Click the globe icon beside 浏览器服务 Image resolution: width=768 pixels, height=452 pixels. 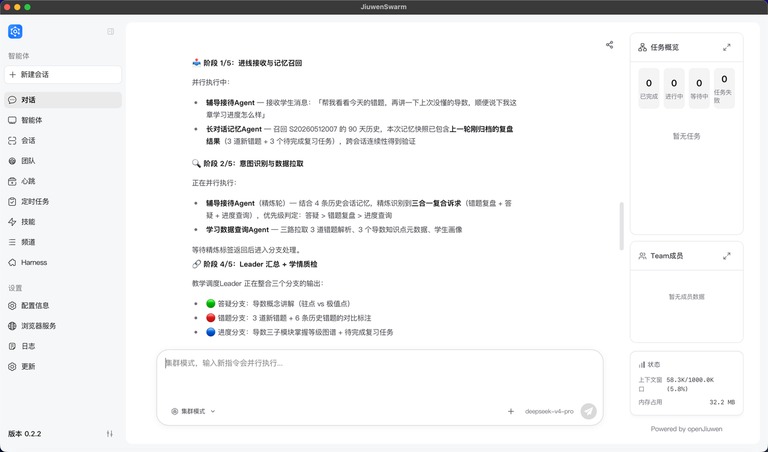pyautogui.click(x=12, y=326)
